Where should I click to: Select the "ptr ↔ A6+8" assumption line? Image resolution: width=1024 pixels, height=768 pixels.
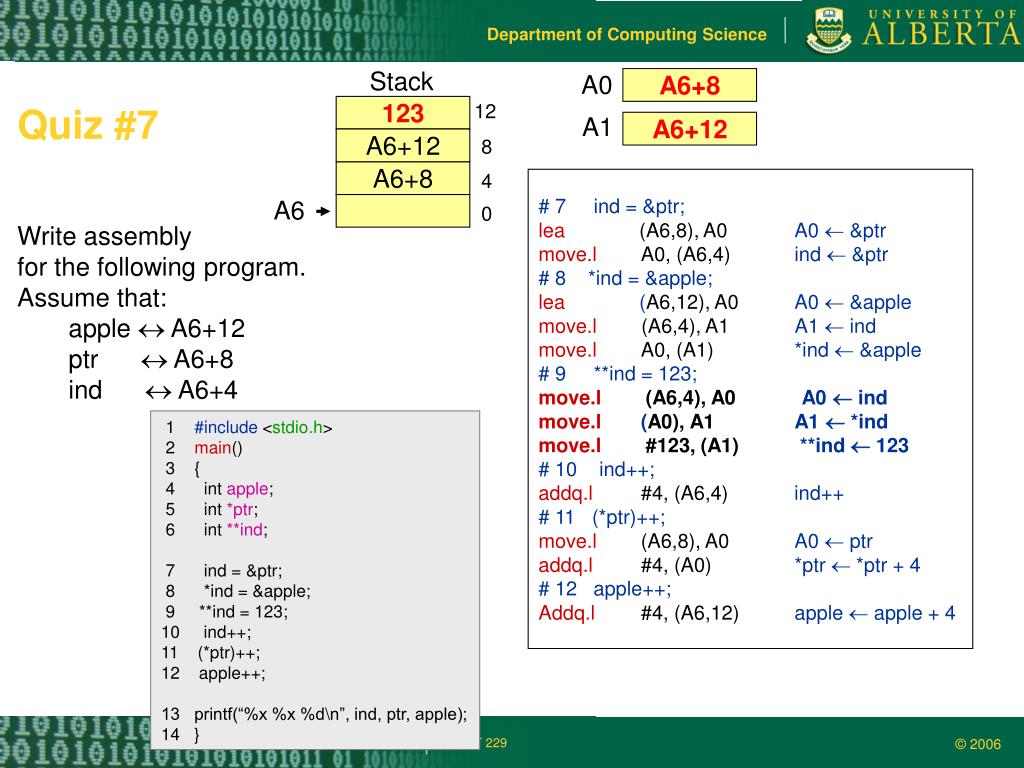pos(151,359)
